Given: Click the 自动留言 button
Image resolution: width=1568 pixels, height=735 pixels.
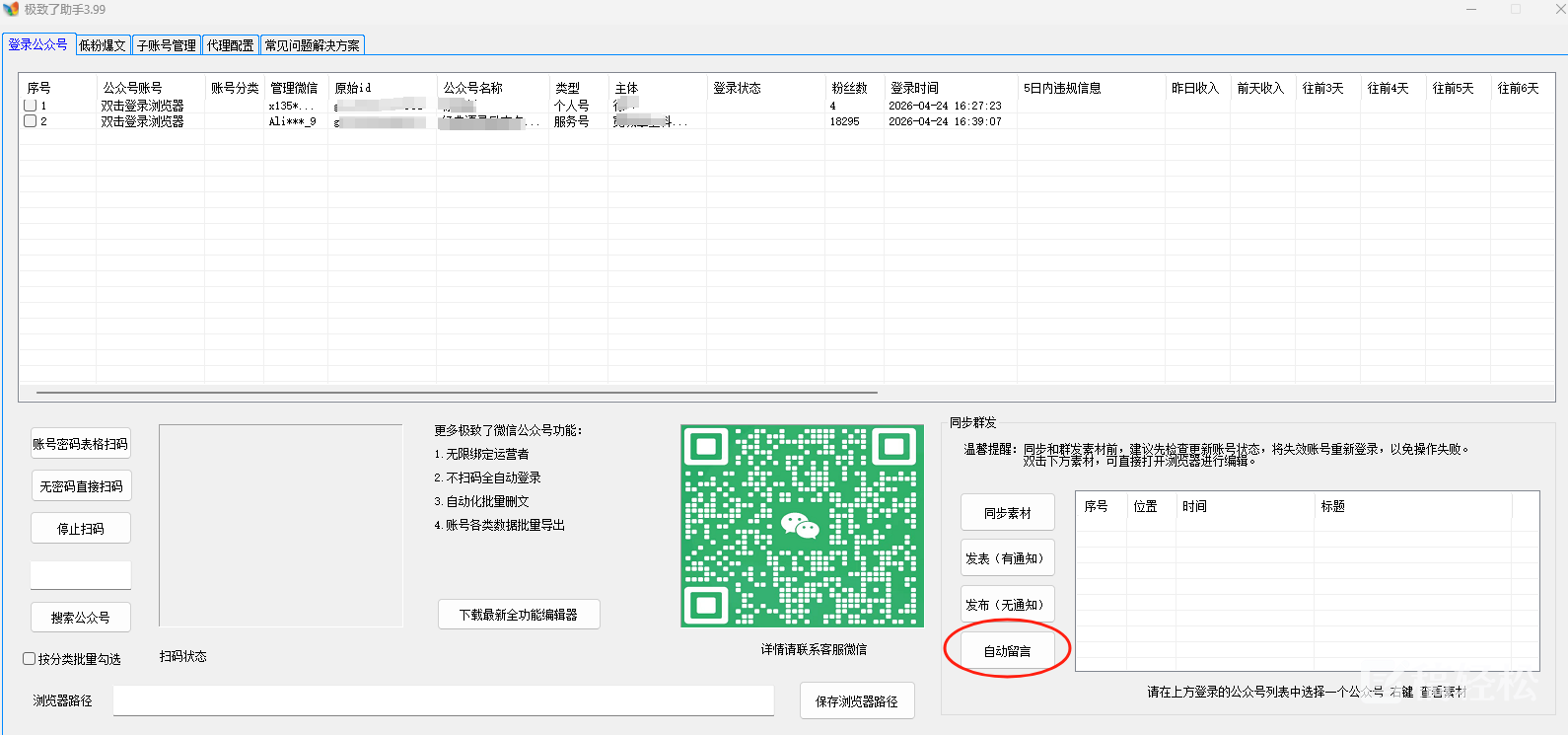Looking at the screenshot, I should point(1008,651).
